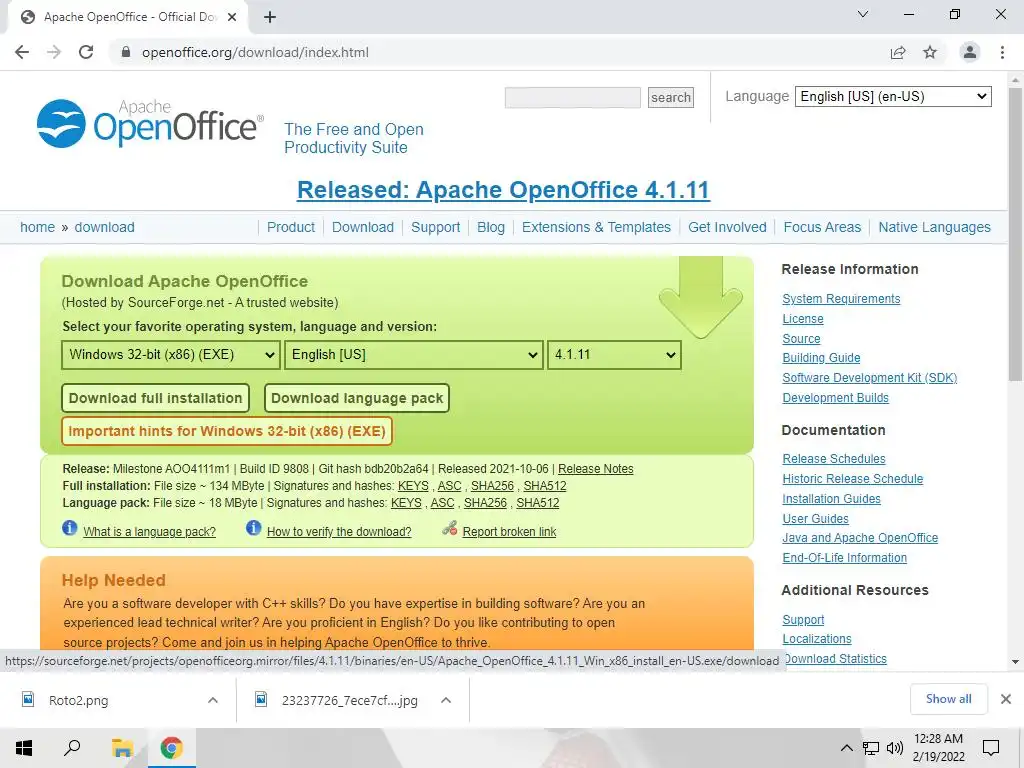This screenshot has height=768, width=1024.
Task: Expand options for Roto2.png download
Action: pos(213,700)
